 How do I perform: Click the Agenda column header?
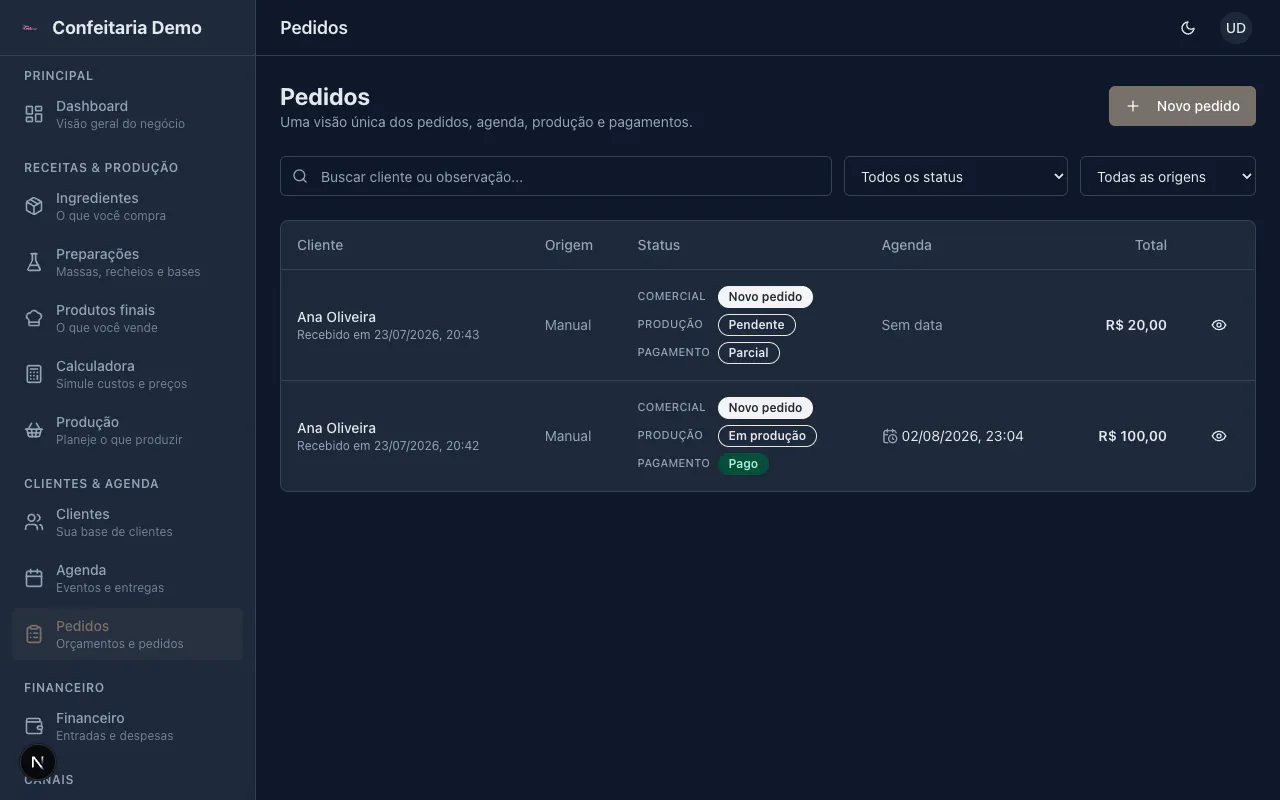(907, 245)
